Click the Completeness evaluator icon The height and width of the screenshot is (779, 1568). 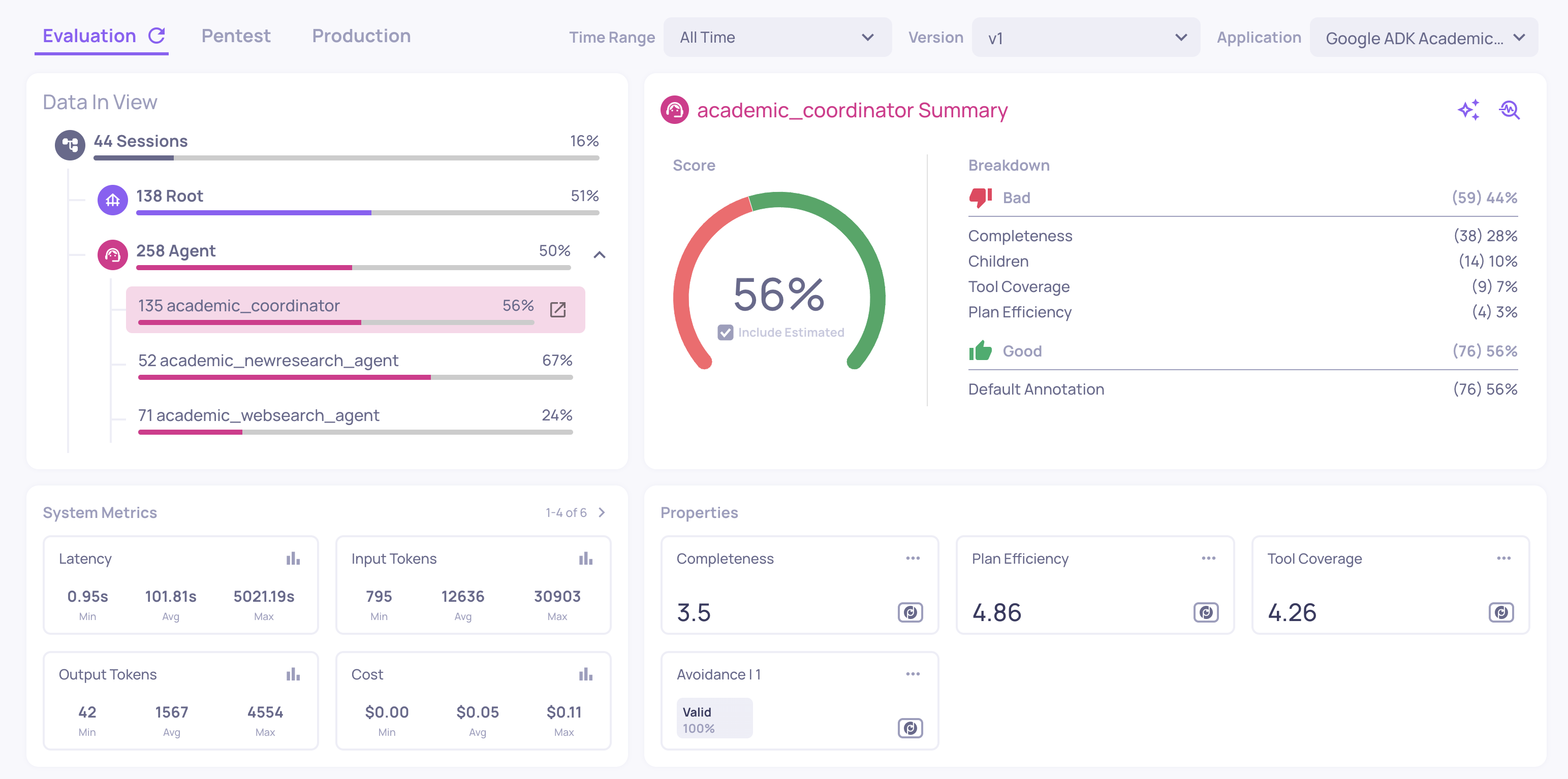click(910, 612)
